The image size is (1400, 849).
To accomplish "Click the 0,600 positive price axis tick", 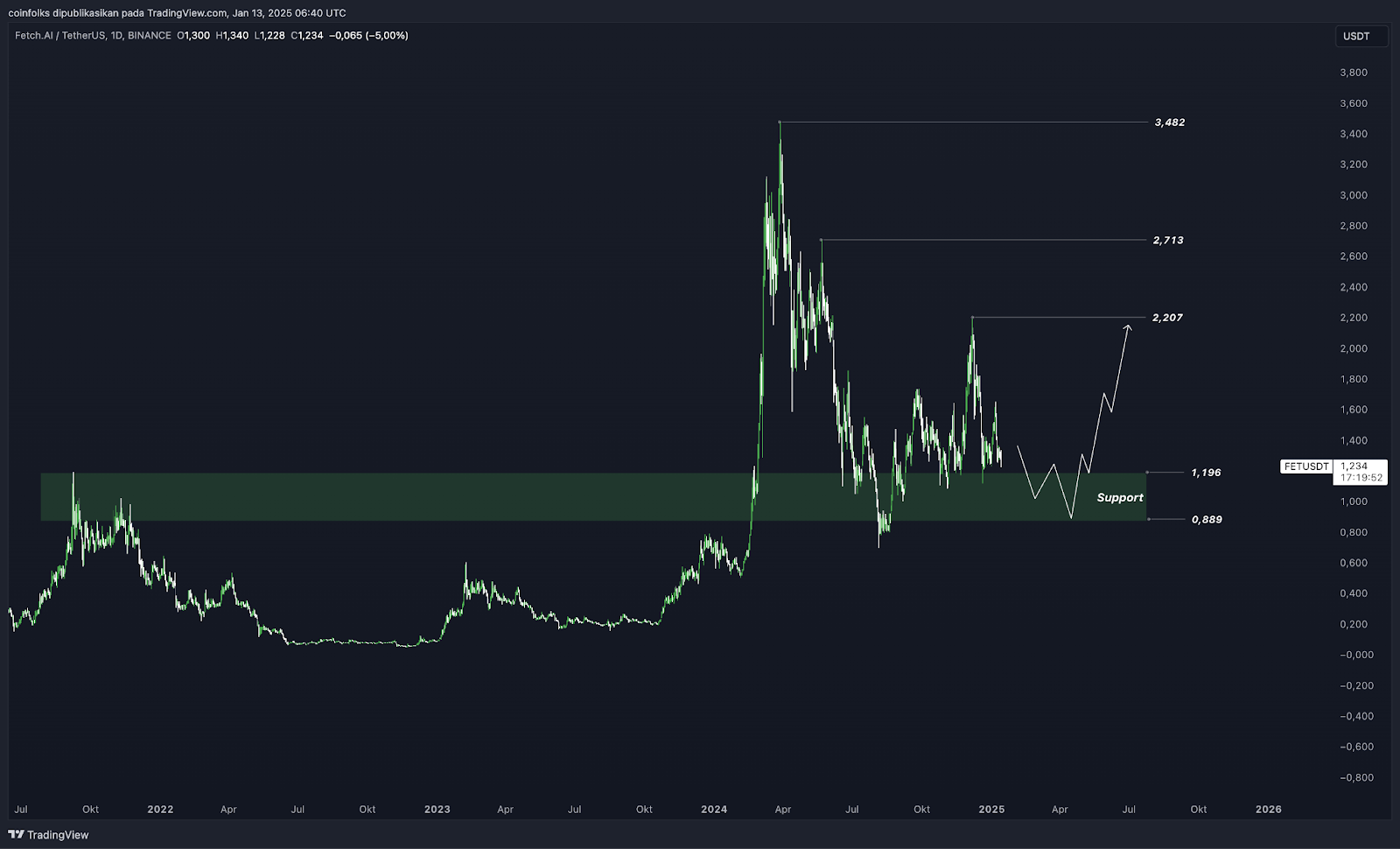I will [1354, 563].
